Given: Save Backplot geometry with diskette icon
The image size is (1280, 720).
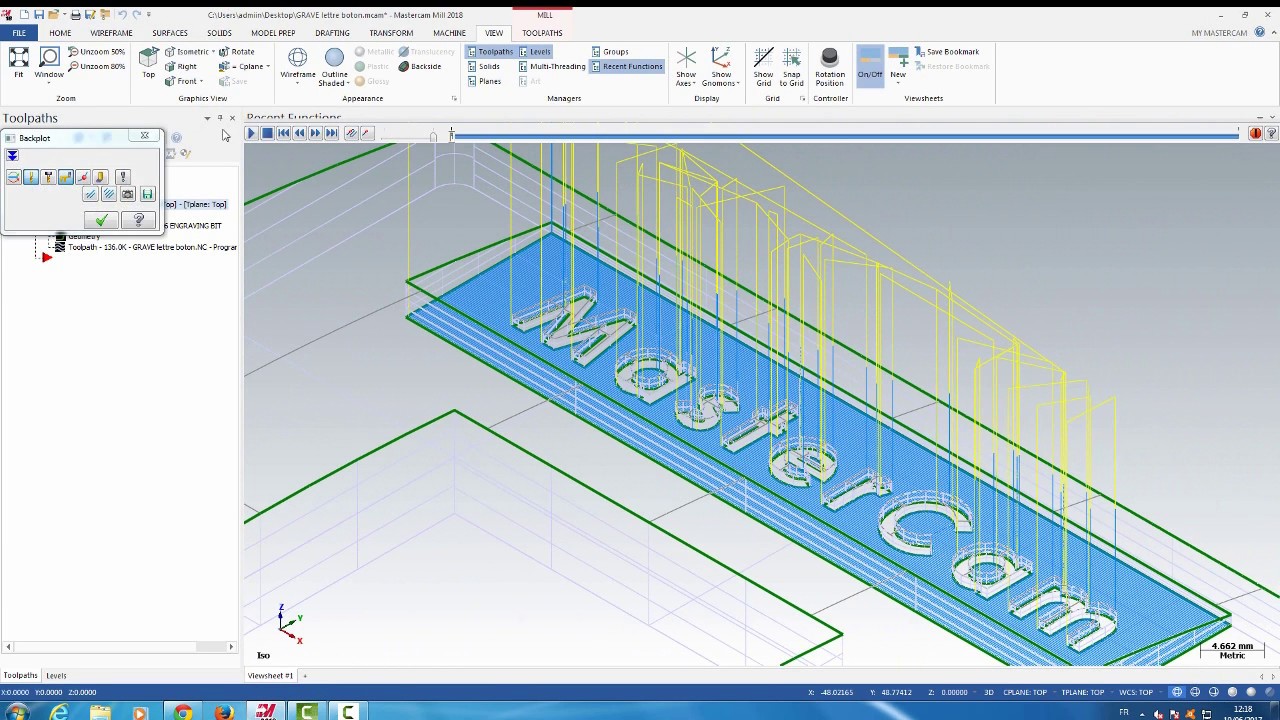Looking at the screenshot, I should click(148, 194).
